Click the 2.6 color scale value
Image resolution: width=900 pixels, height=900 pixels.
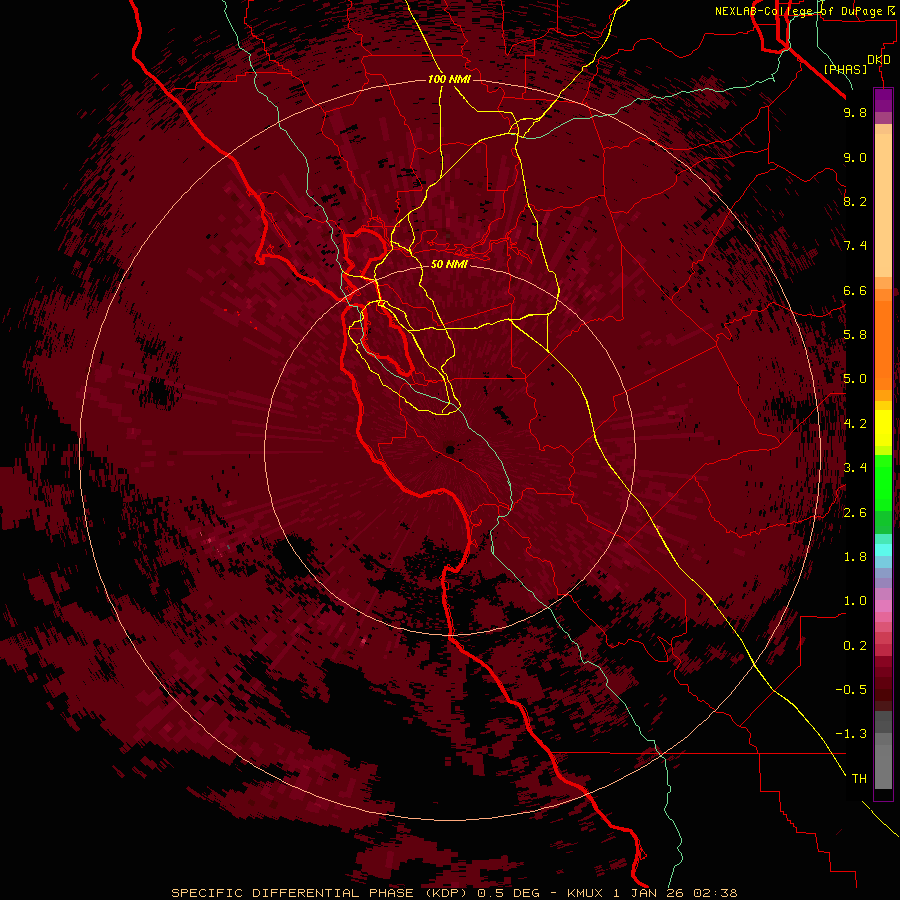click(855, 513)
